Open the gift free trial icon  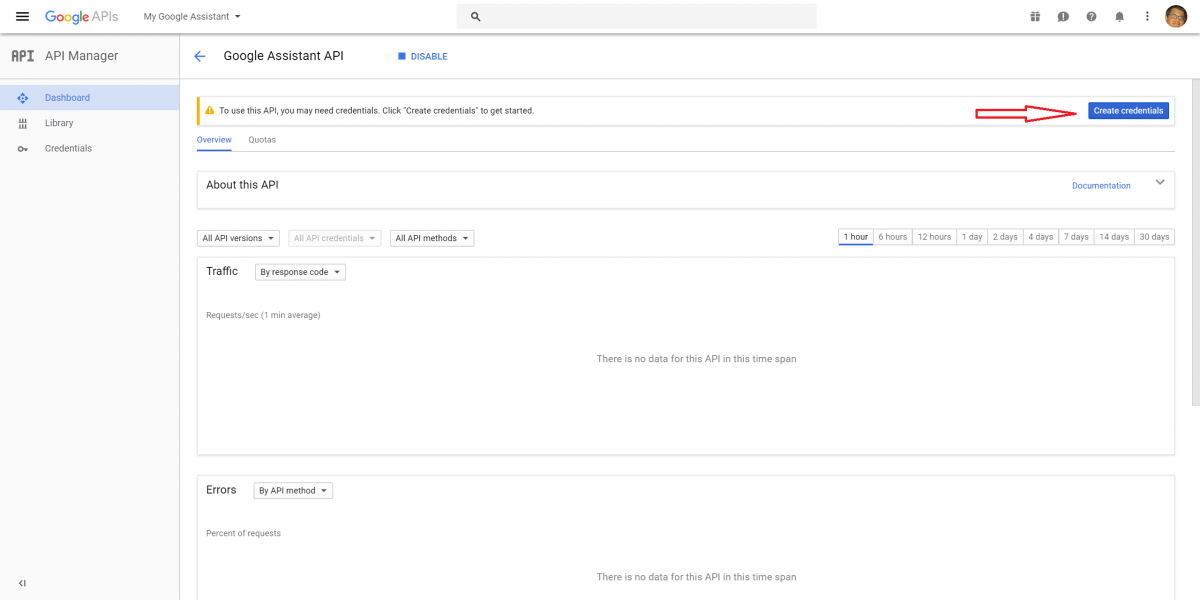tap(1035, 17)
